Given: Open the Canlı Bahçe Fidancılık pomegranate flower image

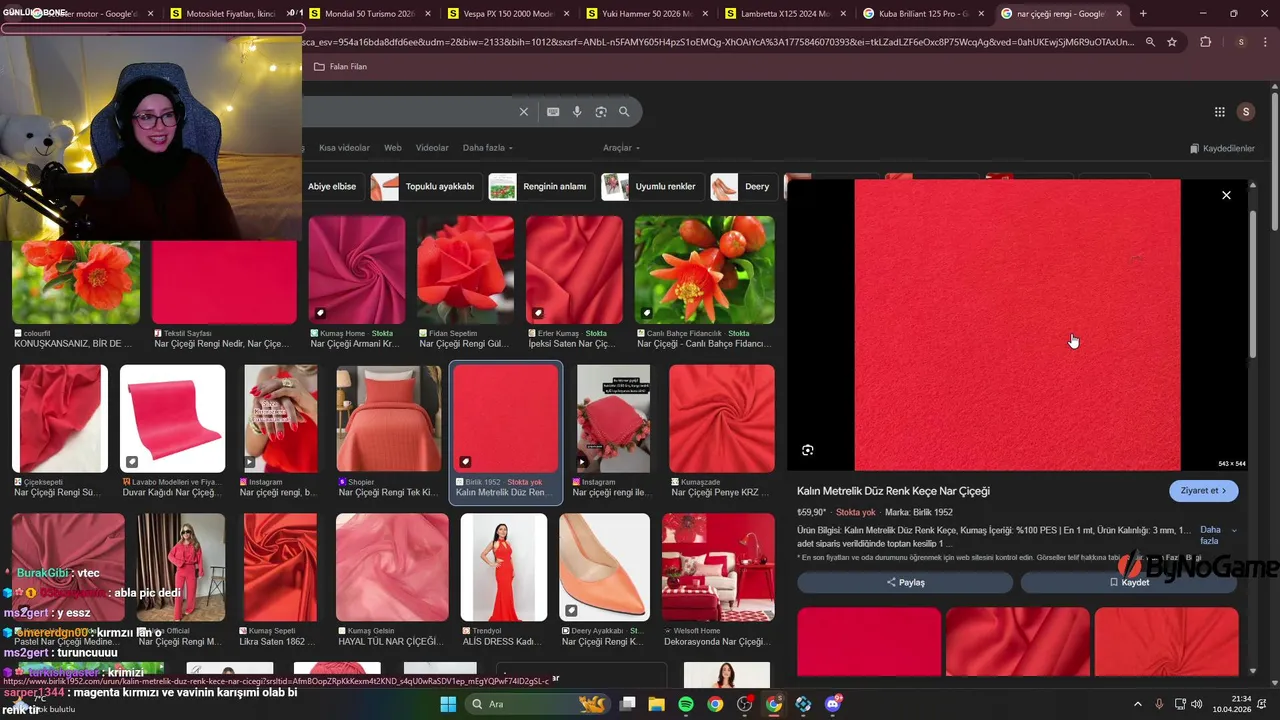Looking at the screenshot, I should (704, 270).
